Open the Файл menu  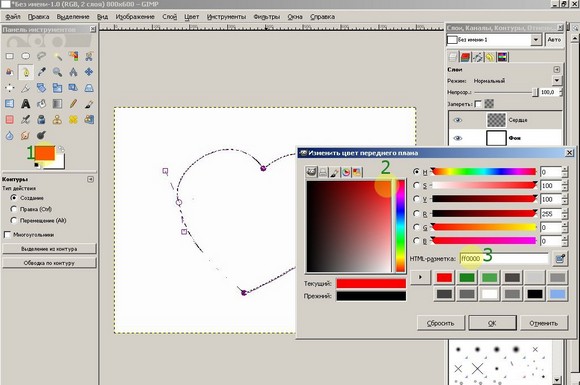[x=13, y=17]
